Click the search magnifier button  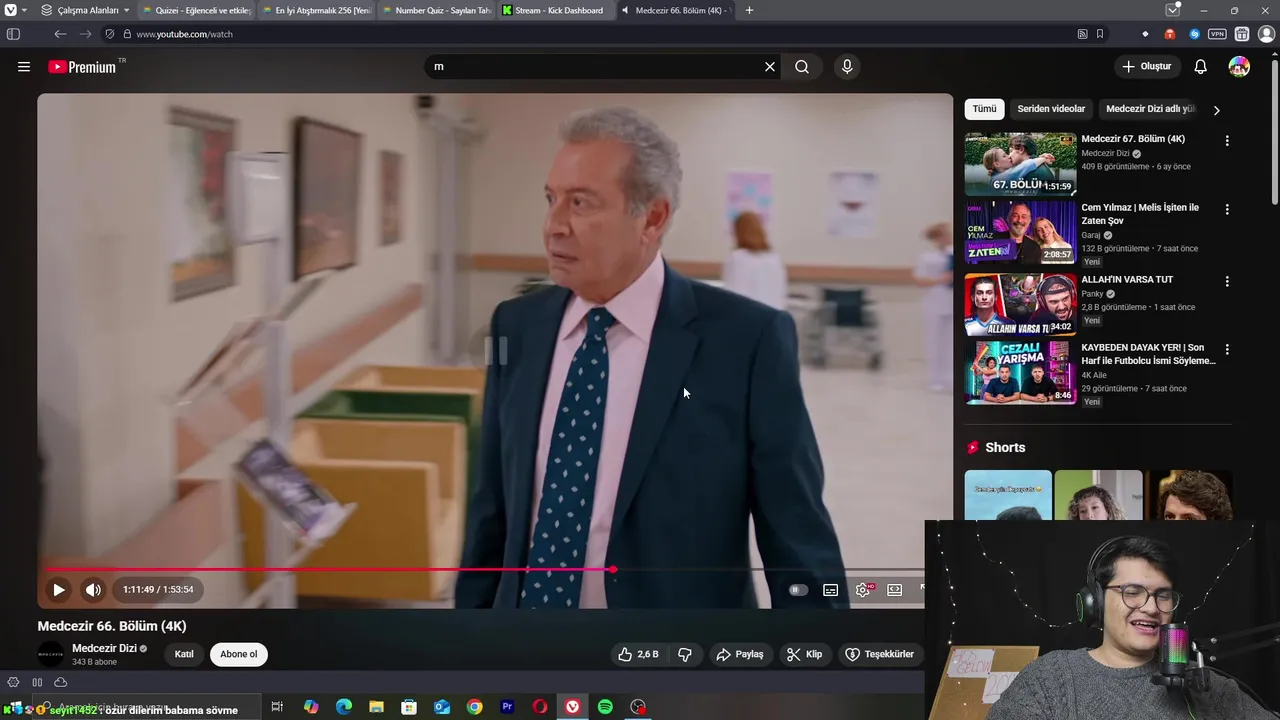click(802, 67)
